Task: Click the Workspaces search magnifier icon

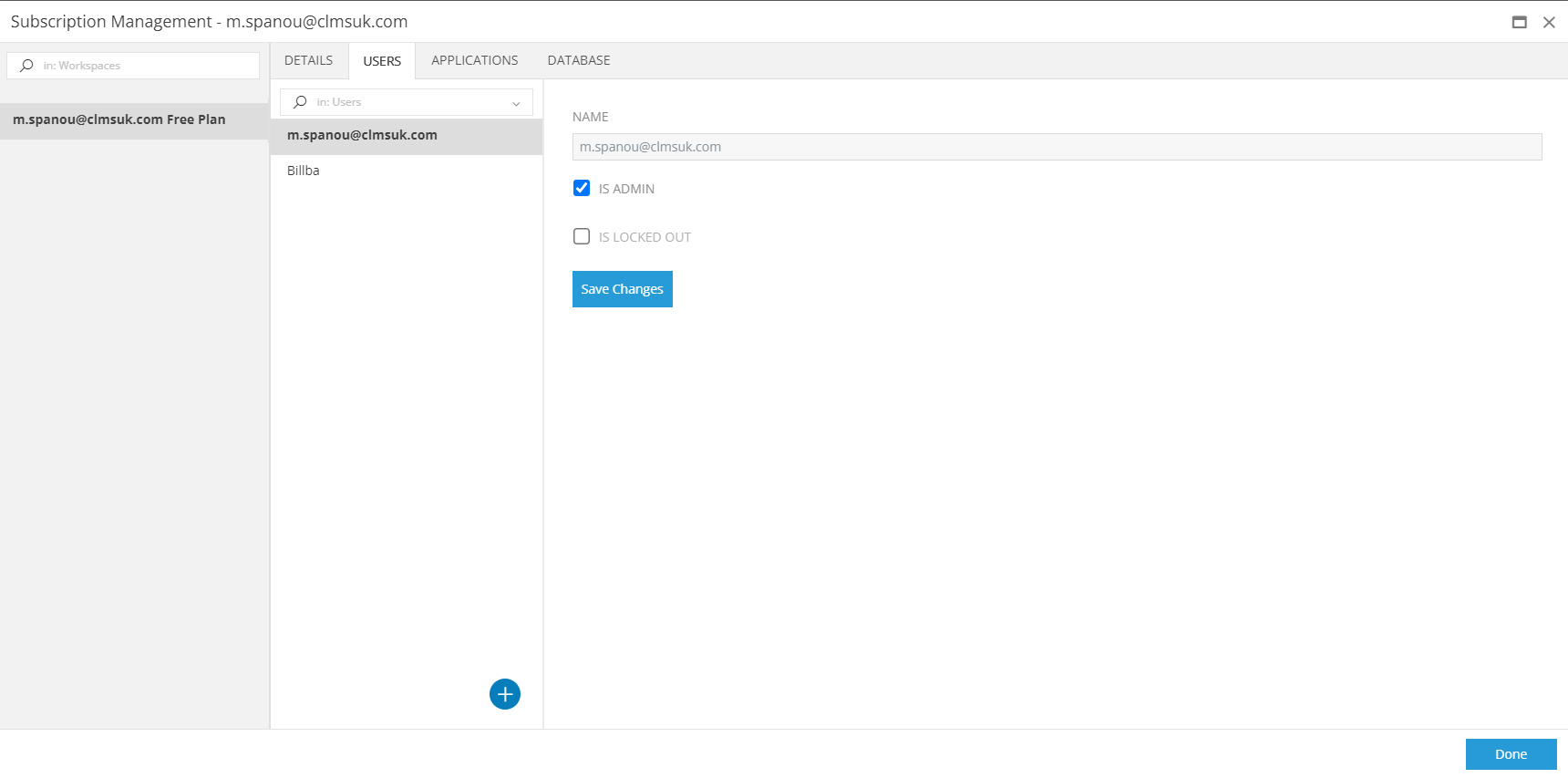Action: tap(26, 66)
